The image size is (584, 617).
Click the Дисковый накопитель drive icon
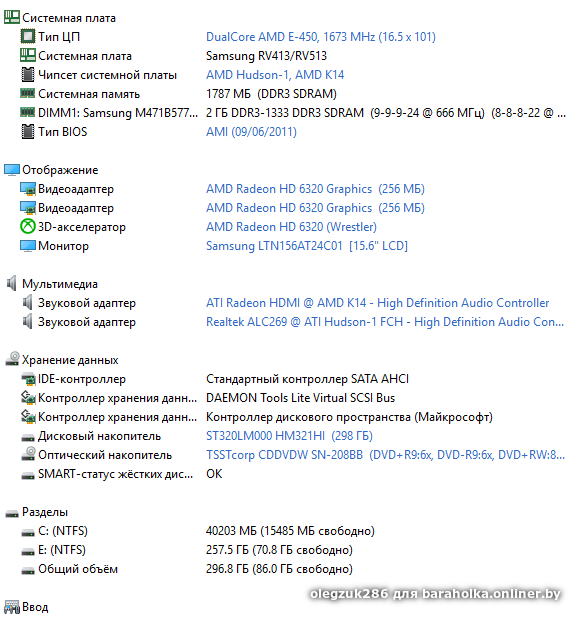[x=28, y=437]
